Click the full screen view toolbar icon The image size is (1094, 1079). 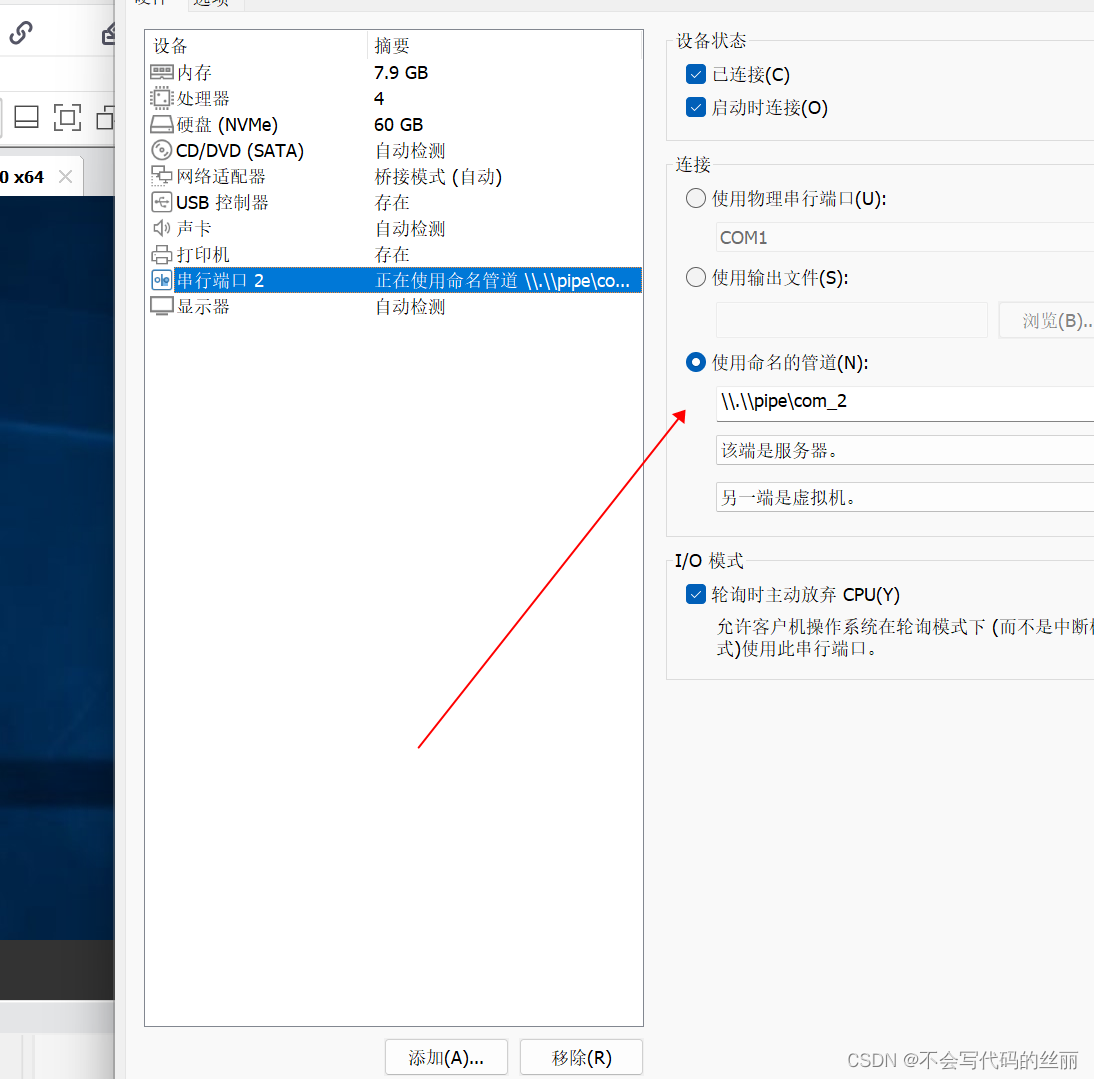[x=67, y=117]
